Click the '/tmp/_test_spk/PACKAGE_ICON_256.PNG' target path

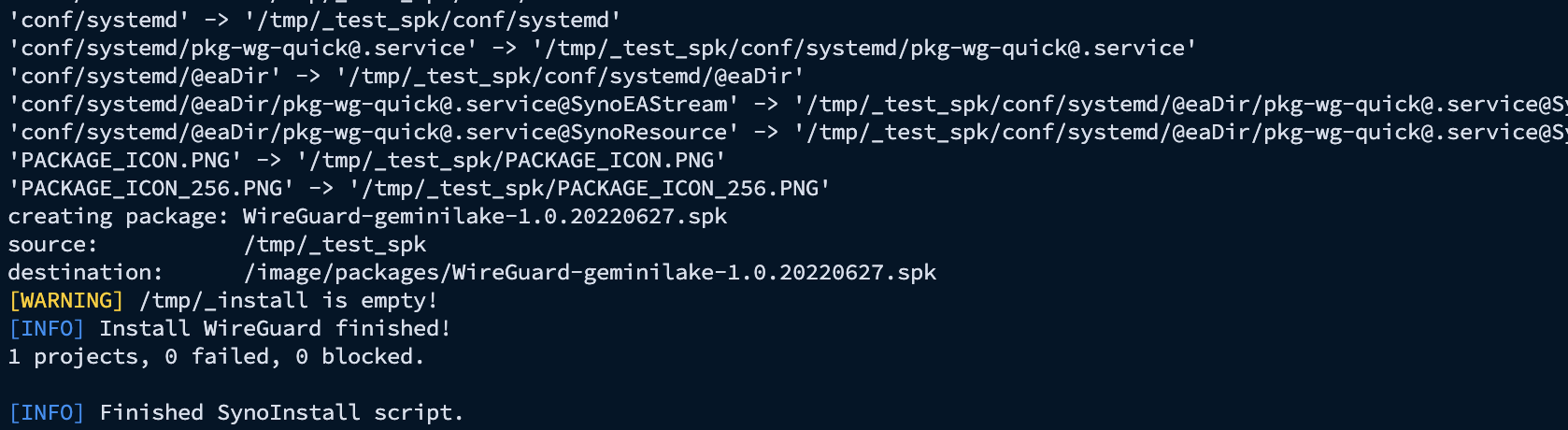(x=590, y=189)
